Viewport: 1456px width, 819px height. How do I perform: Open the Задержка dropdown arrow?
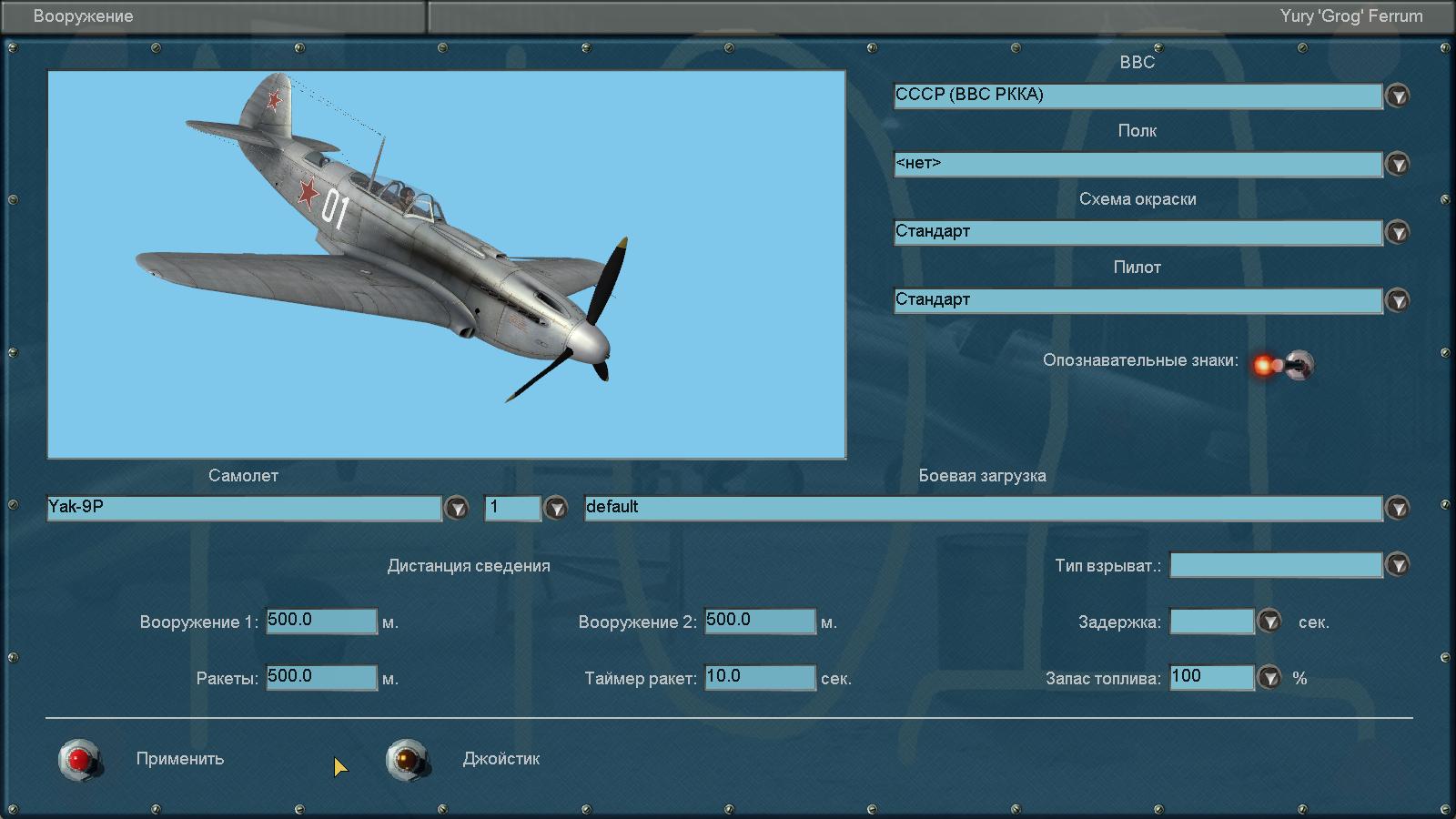[x=1269, y=622]
